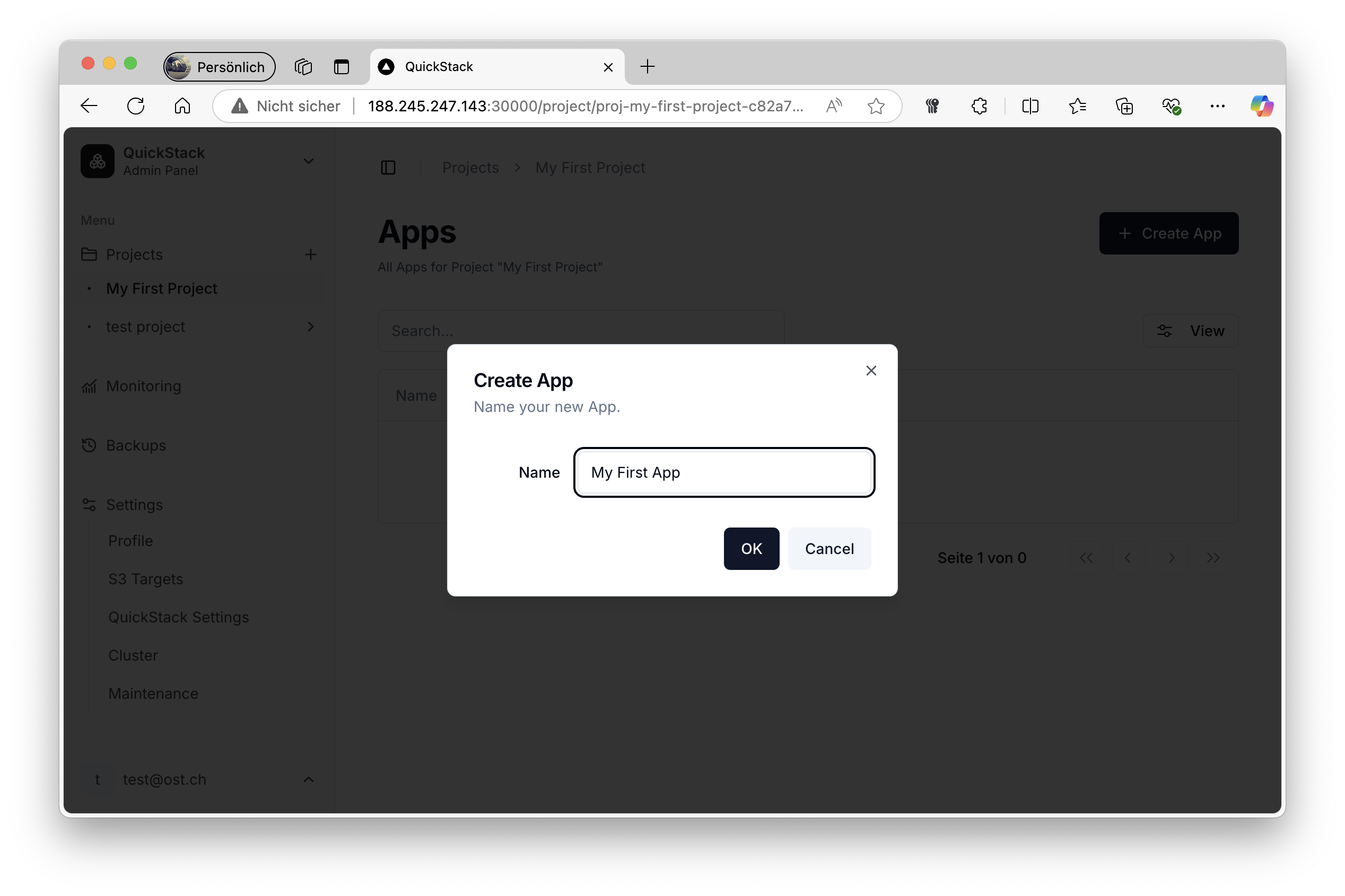Expand the QuickStack admin dropdown
The width and height of the screenshot is (1345, 896).
pos(309,160)
